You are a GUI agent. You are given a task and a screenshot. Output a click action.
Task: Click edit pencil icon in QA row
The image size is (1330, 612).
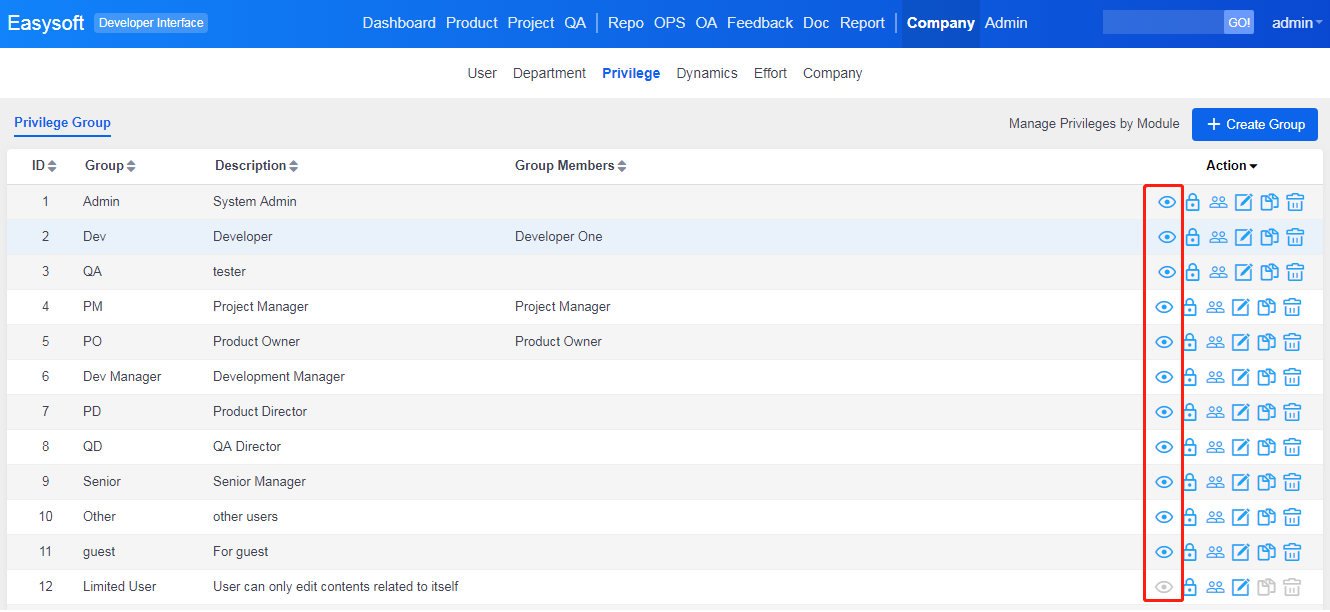[1243, 272]
